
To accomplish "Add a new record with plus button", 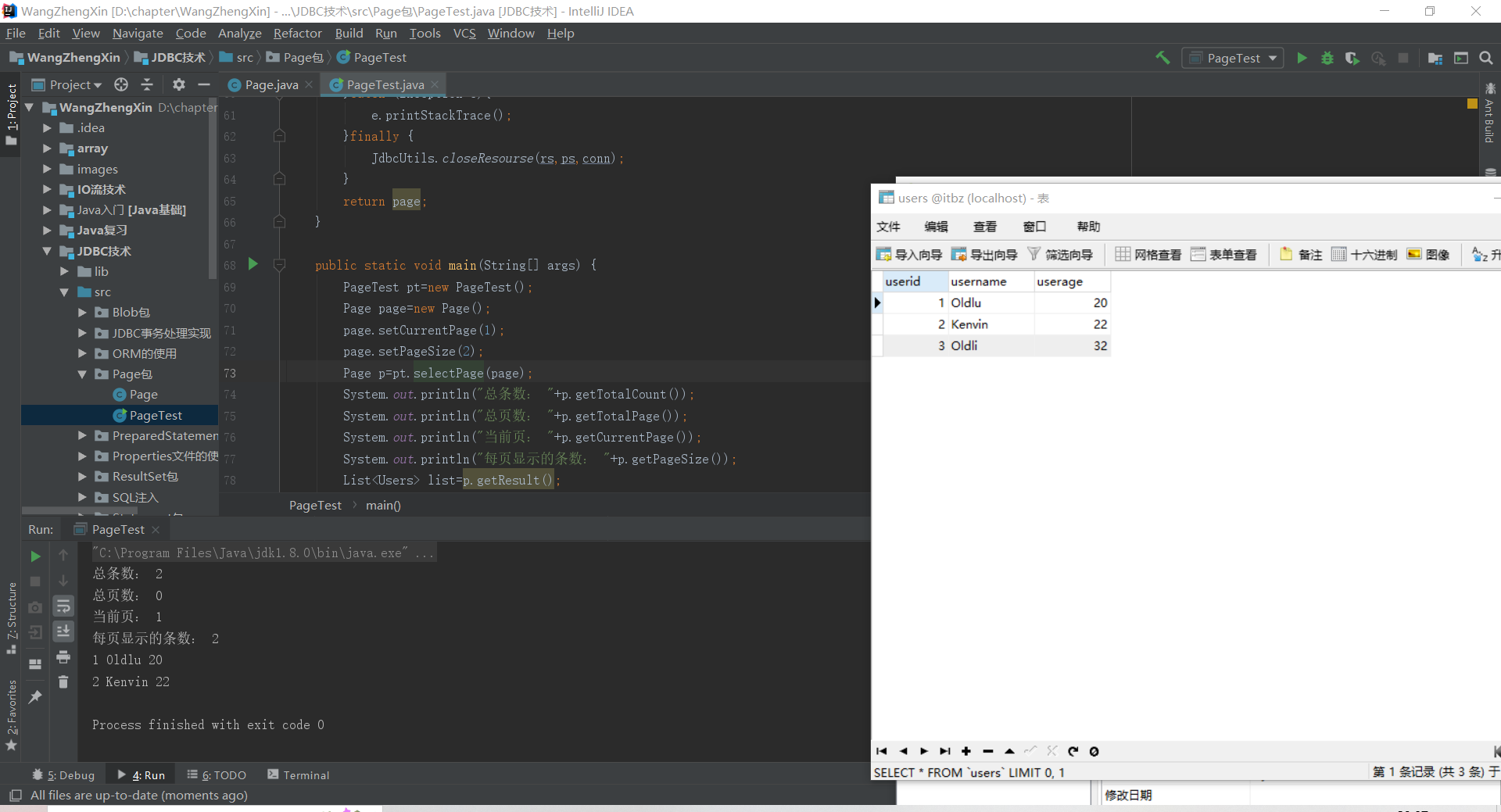I will pos(966,751).
